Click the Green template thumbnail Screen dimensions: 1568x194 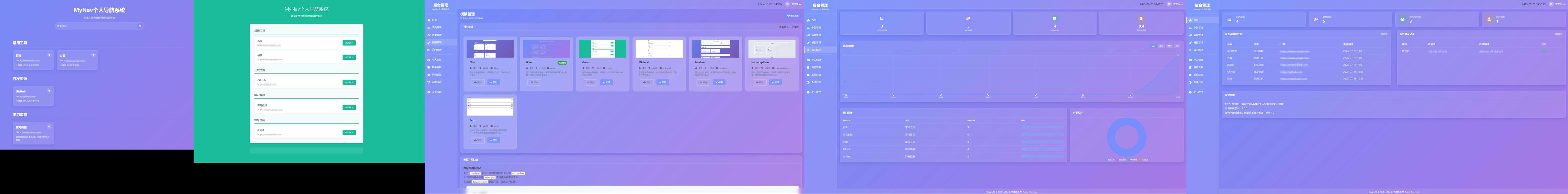point(603,49)
